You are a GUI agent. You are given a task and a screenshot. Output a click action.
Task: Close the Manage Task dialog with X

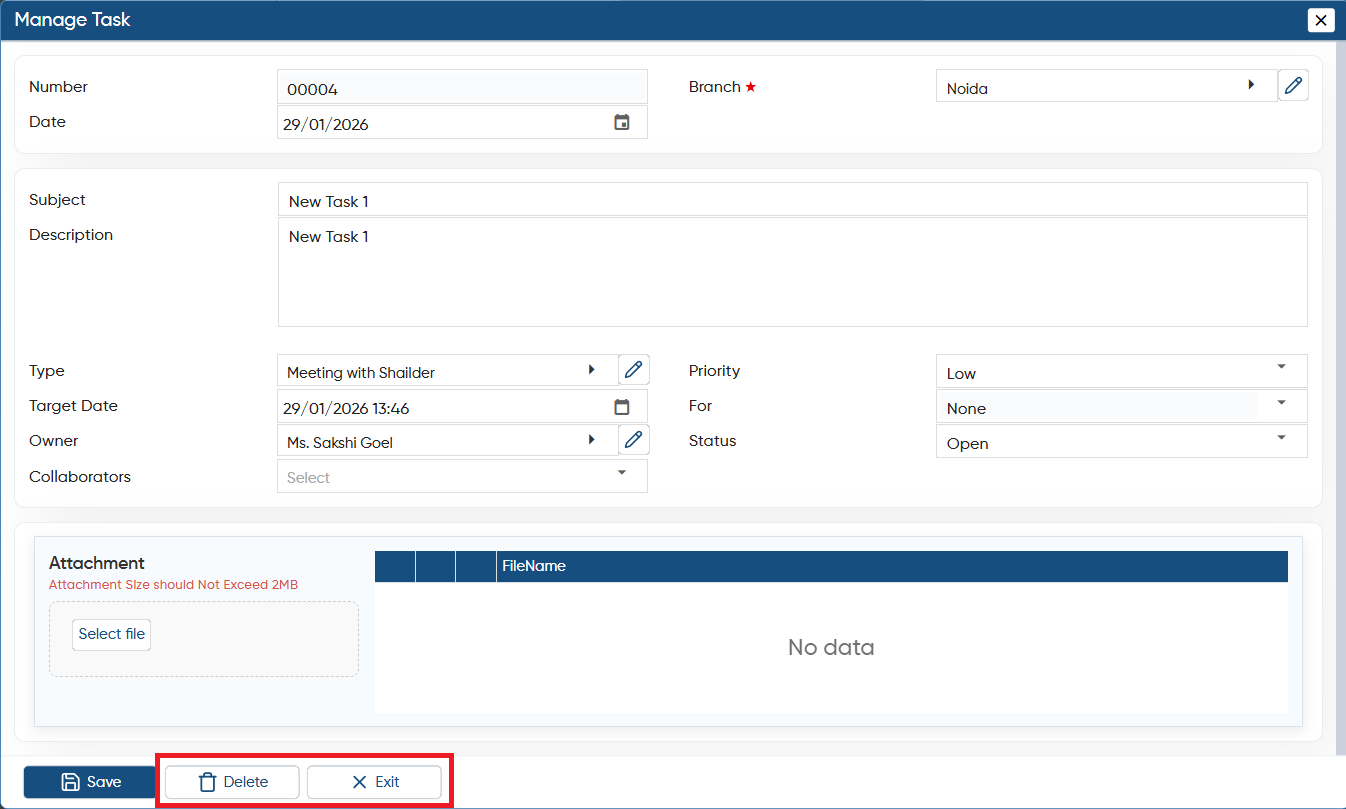pyautogui.click(x=1321, y=20)
